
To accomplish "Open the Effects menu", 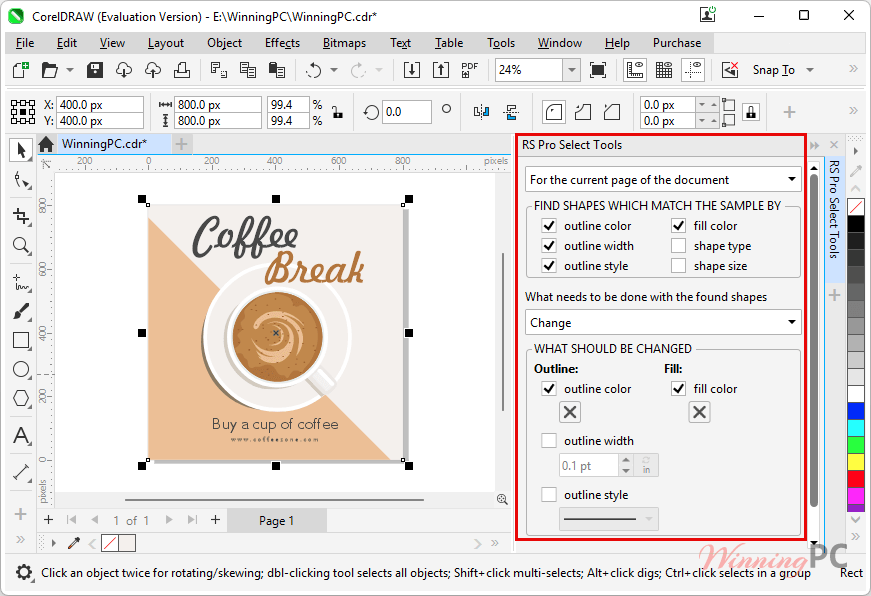I will 282,43.
